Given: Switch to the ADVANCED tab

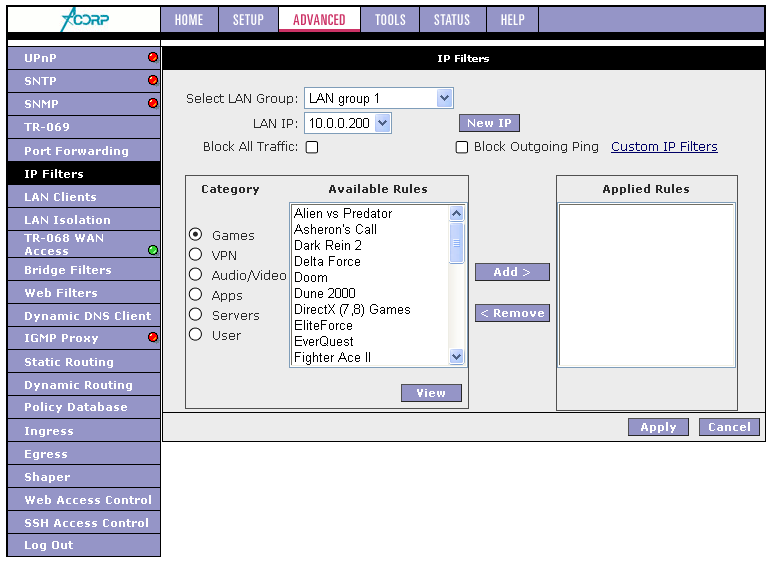Looking at the screenshot, I should [x=319, y=20].
